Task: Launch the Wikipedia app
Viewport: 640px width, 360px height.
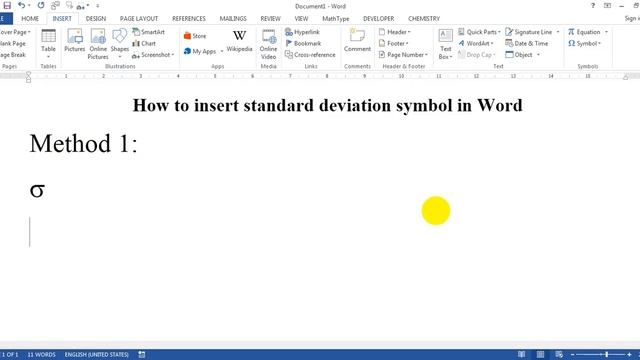Action: [x=240, y=41]
